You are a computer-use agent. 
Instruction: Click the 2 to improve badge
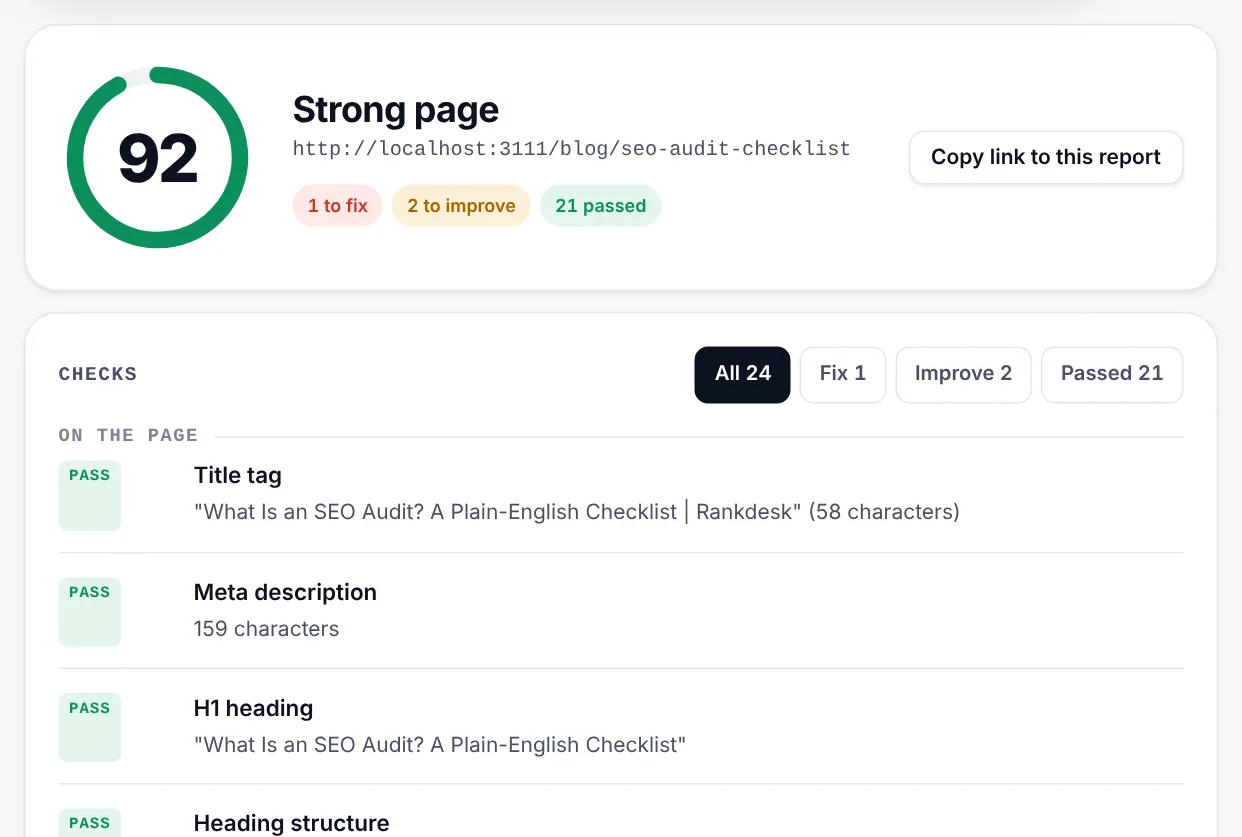point(461,206)
